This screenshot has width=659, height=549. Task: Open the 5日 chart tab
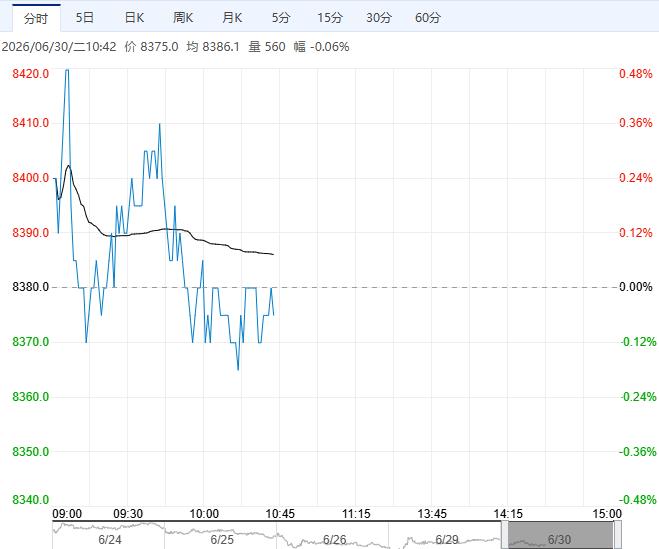(85, 18)
